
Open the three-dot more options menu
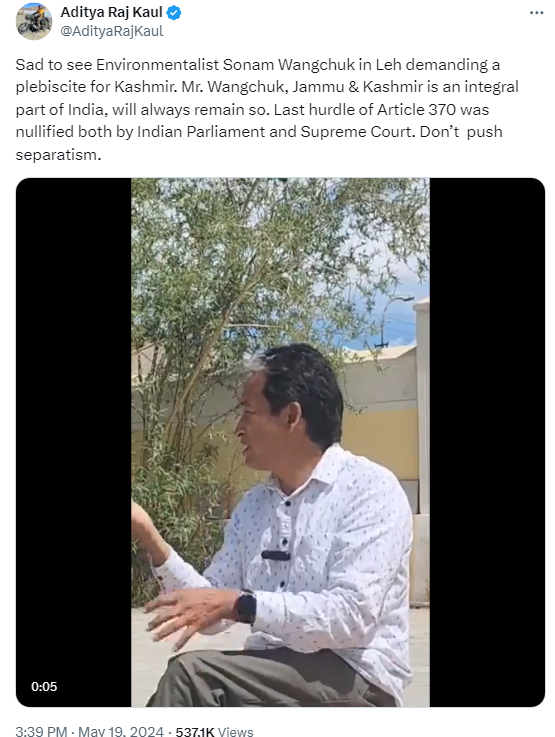(536, 13)
